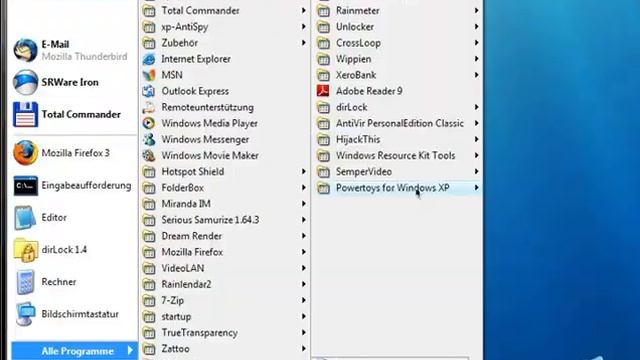Click the Rainmeter folder icon

pyautogui.click(x=323, y=11)
